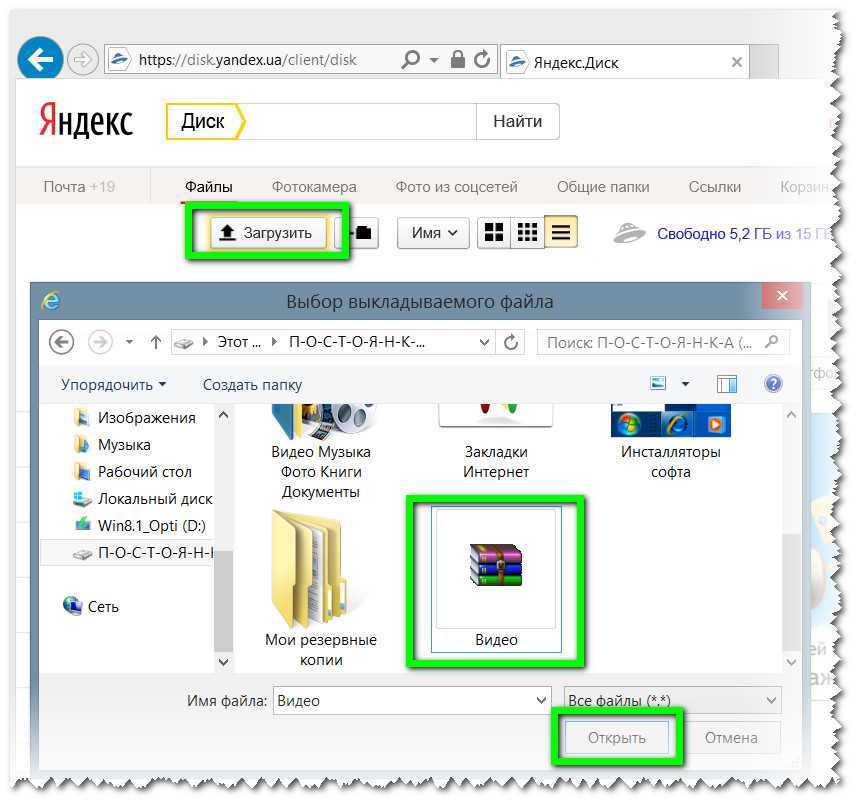Open the blue help question icon
859x805 pixels.
pos(773,384)
